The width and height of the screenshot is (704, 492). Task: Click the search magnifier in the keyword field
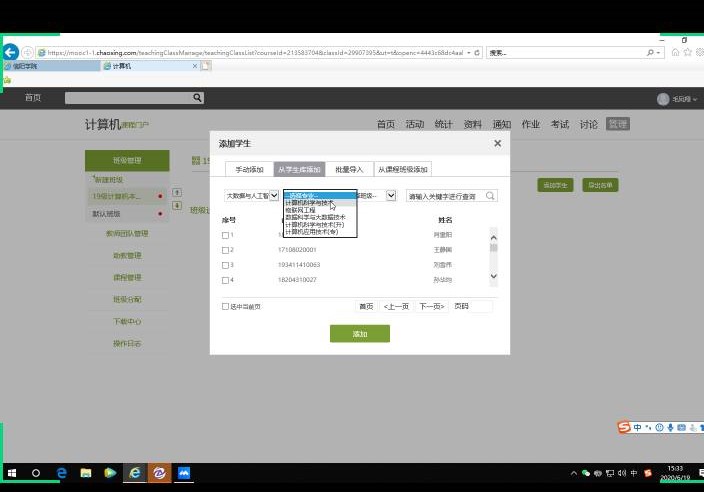490,196
